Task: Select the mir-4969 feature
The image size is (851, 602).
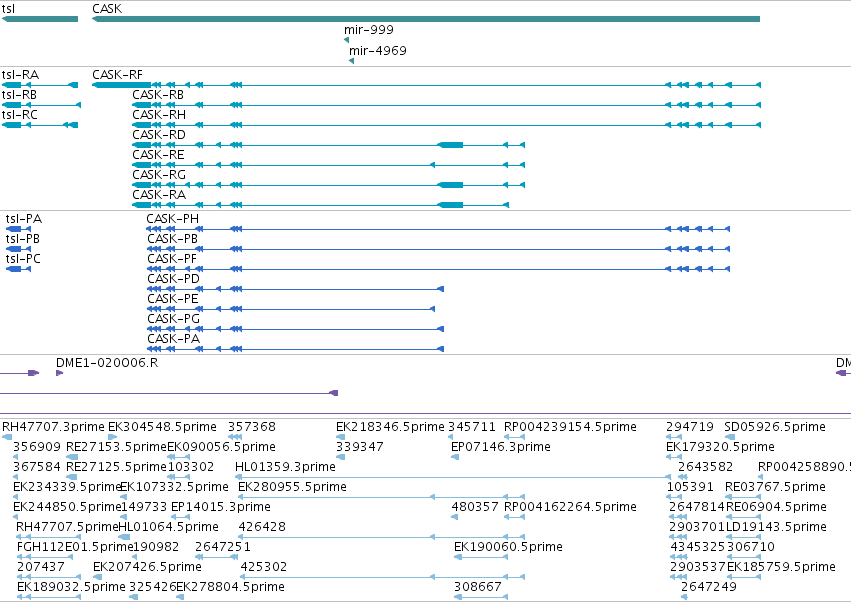Action: click(x=351, y=61)
